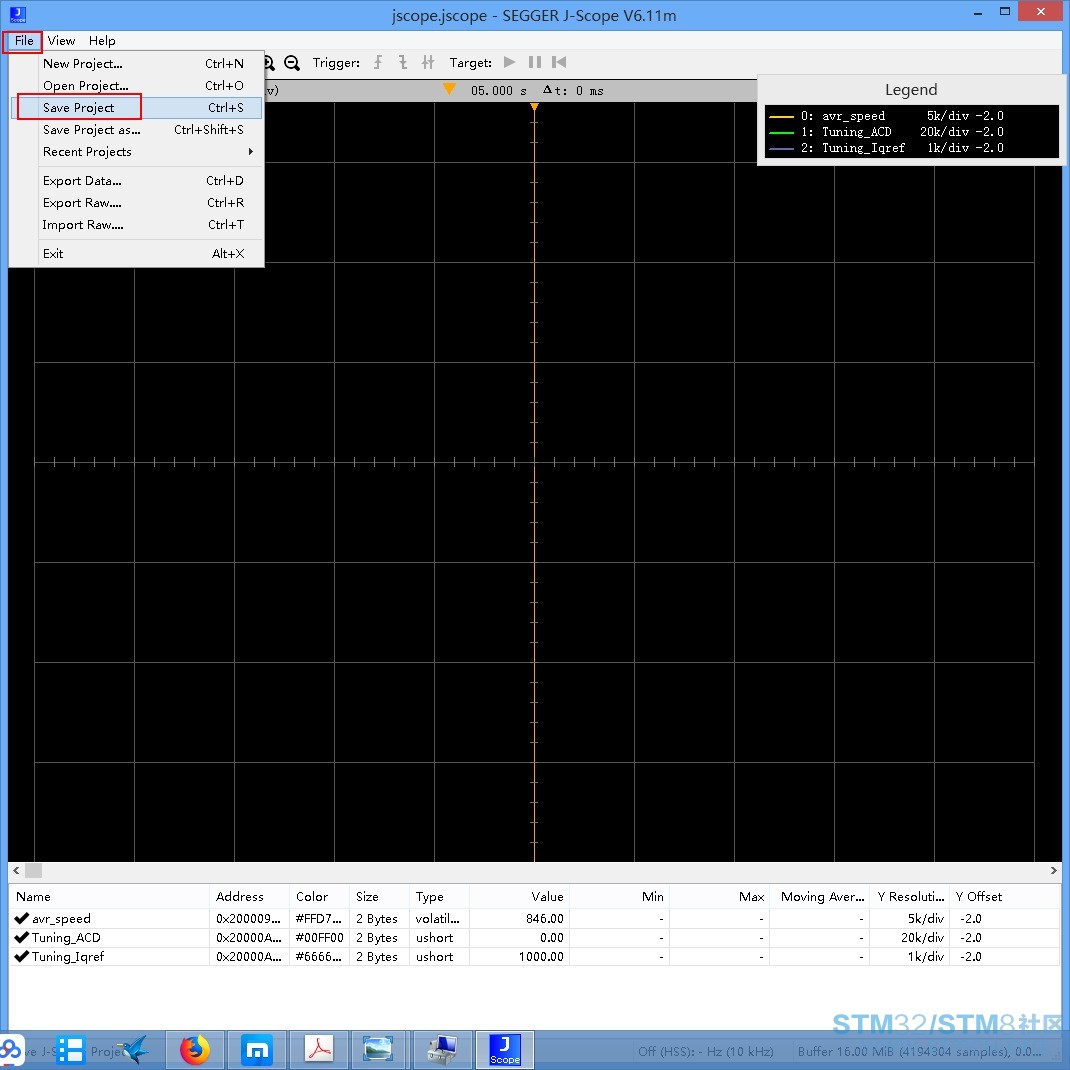This screenshot has width=1070, height=1070.
Task: Click the Name column header
Action: pos(109,897)
